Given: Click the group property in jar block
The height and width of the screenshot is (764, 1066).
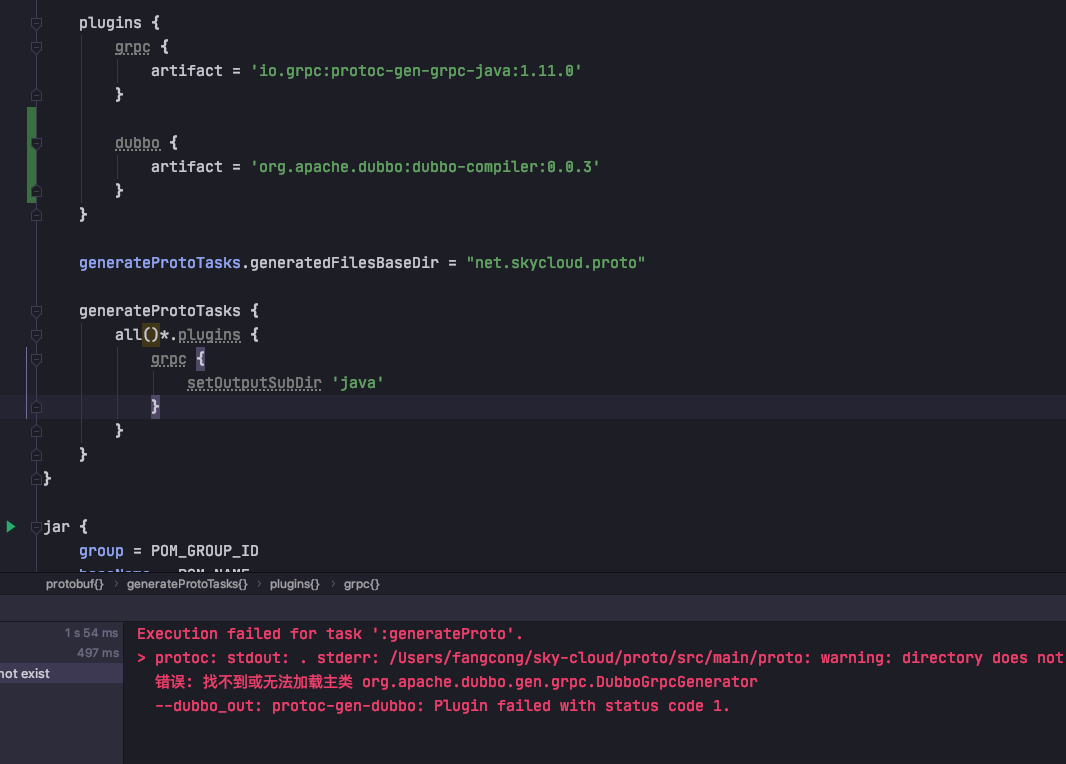Looking at the screenshot, I should [x=101, y=551].
